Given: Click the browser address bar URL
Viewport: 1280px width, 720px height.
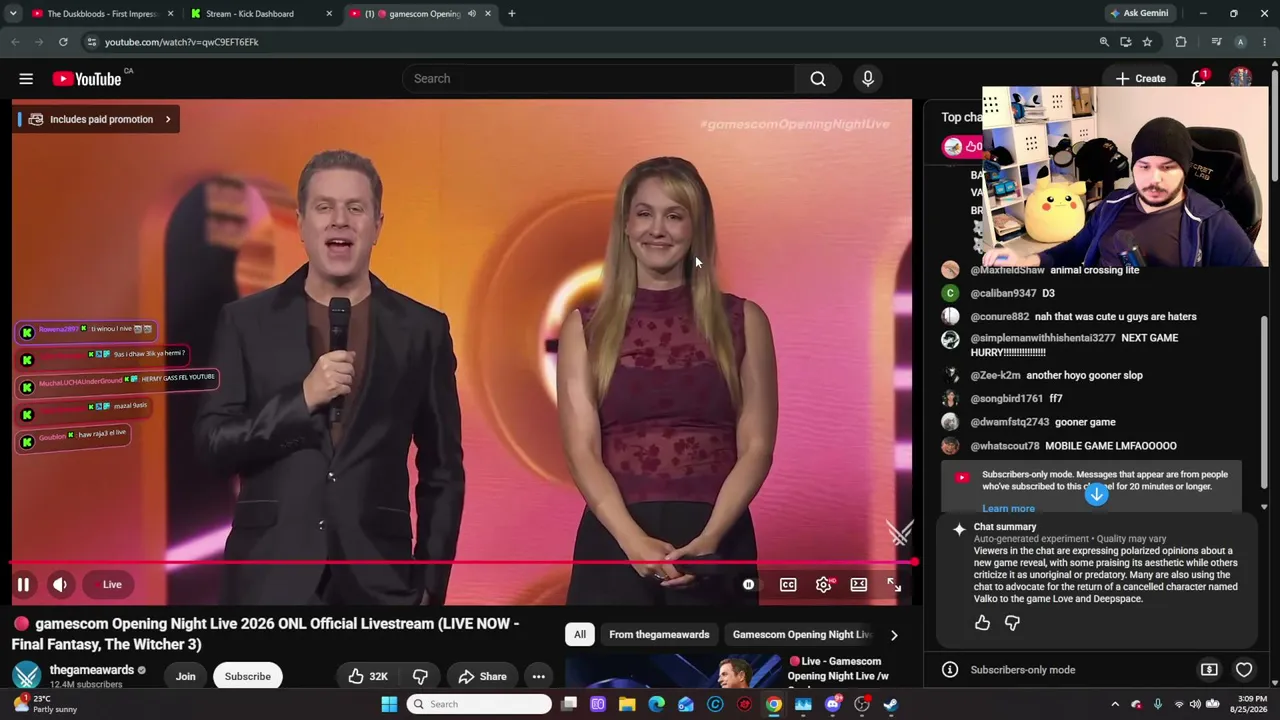Looking at the screenshot, I should tap(182, 42).
